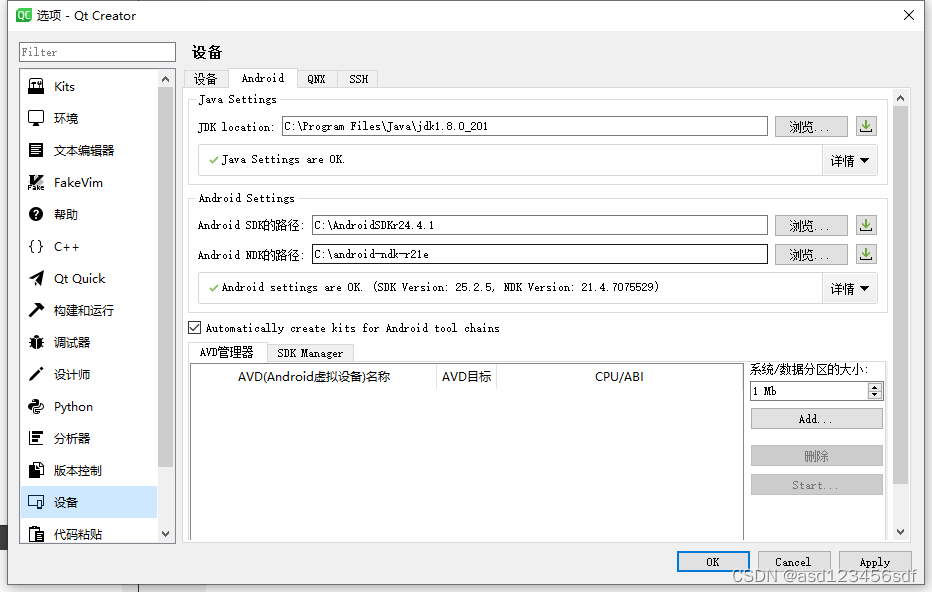Screen dimensions: 932x592
Task: Select the 设备 devices icon
Action: click(x=36, y=502)
